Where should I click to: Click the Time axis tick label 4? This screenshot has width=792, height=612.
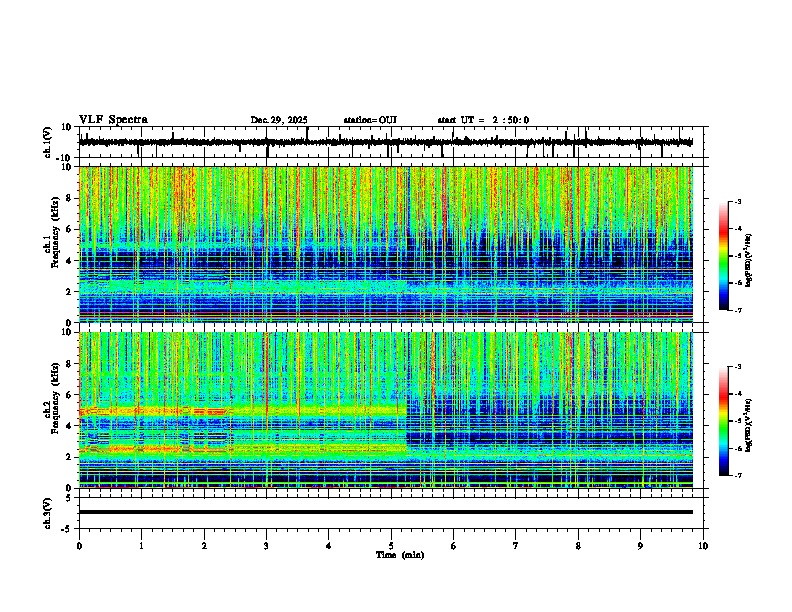[x=328, y=546]
